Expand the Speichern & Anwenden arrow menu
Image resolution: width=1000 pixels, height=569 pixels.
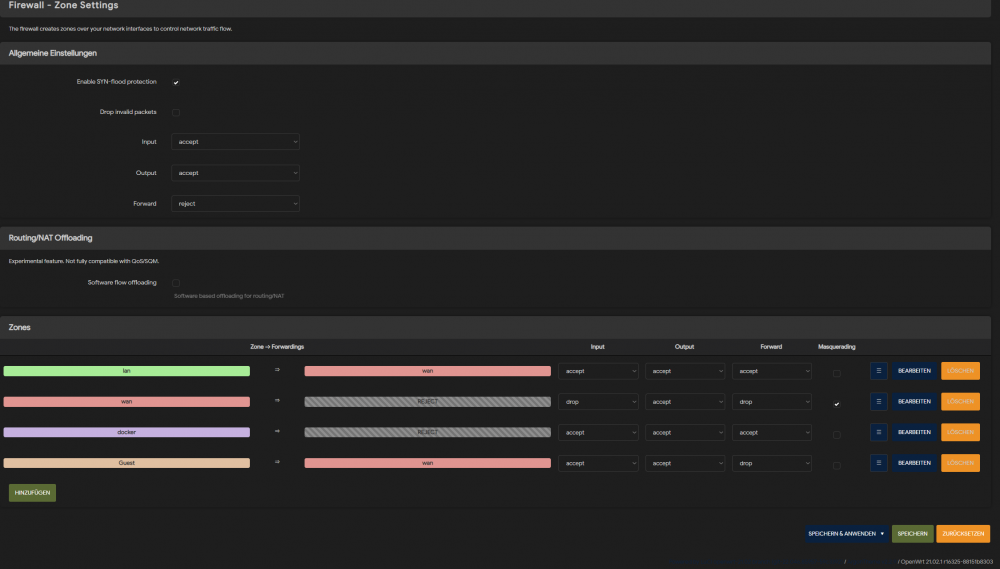pyautogui.click(x=883, y=533)
